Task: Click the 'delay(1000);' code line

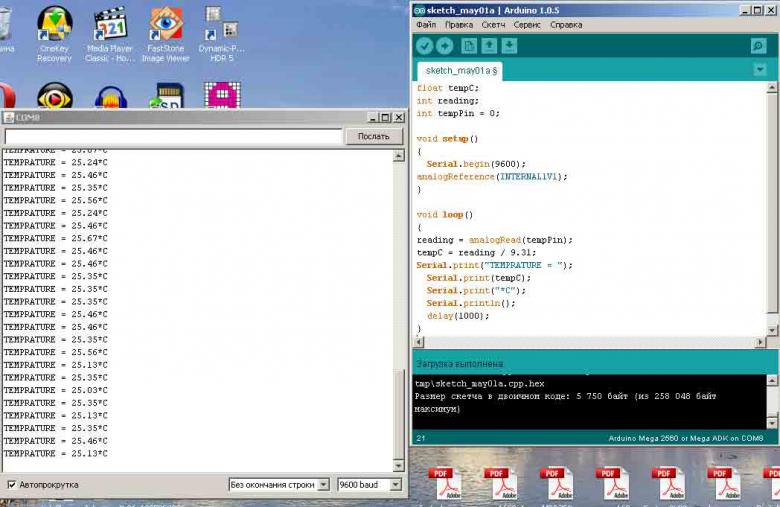Action: (458, 315)
